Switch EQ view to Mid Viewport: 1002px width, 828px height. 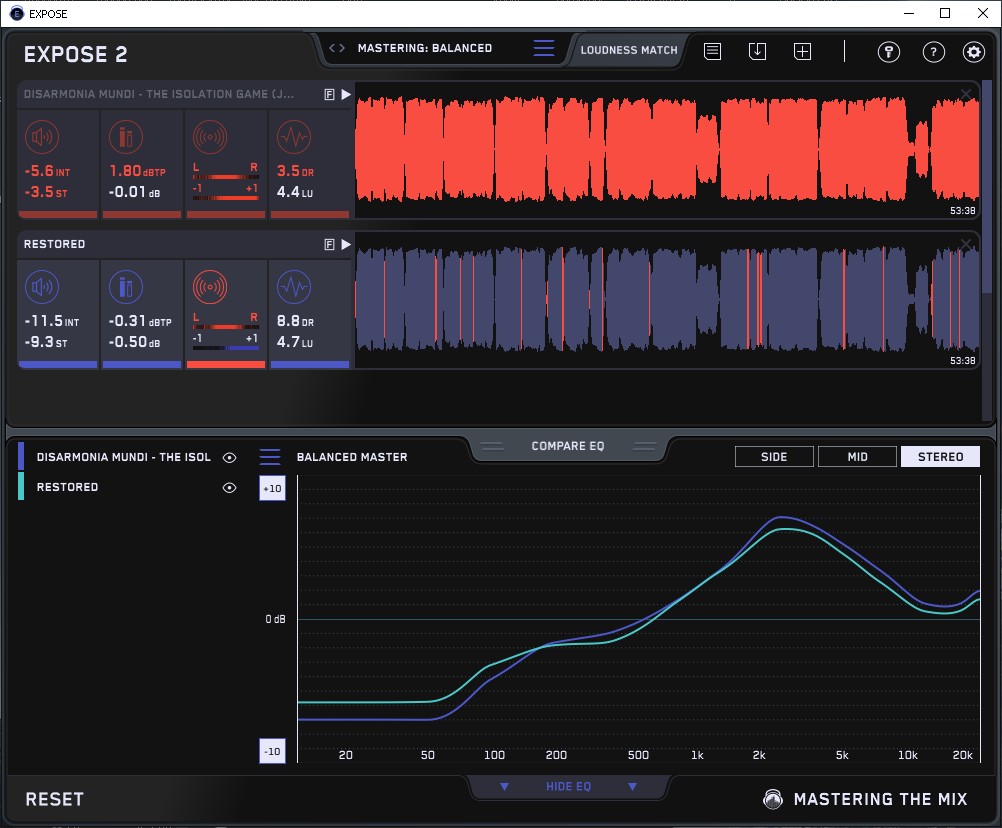click(857, 457)
